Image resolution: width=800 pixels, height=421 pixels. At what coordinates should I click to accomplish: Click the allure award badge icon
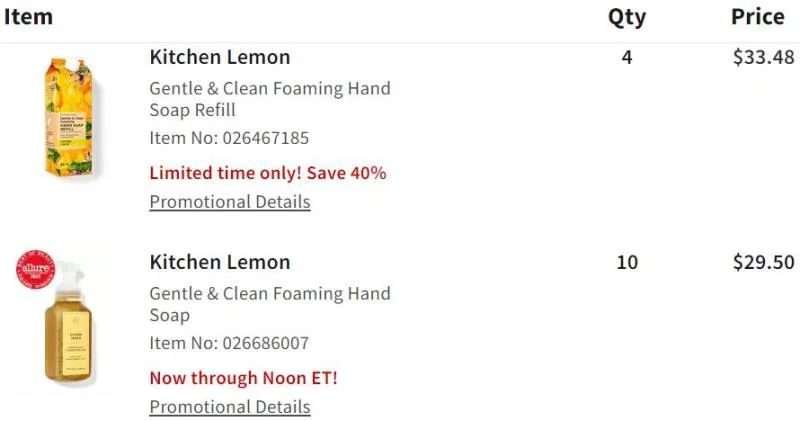pyautogui.click(x=35, y=269)
